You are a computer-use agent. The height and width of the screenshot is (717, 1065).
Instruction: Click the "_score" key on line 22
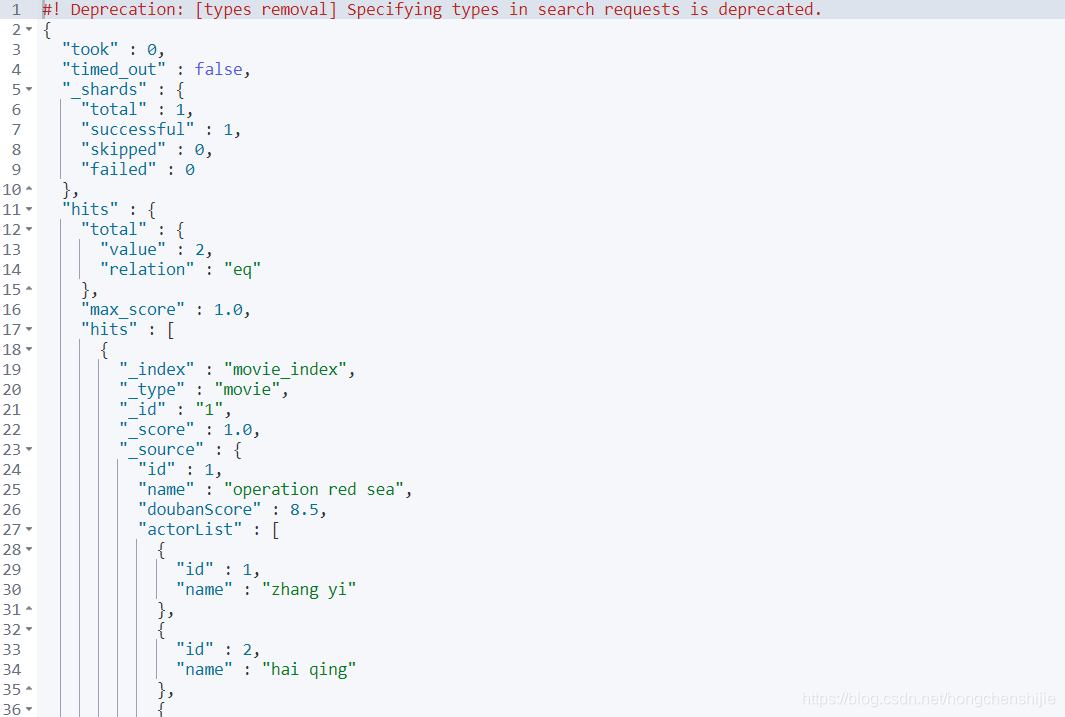(156, 429)
